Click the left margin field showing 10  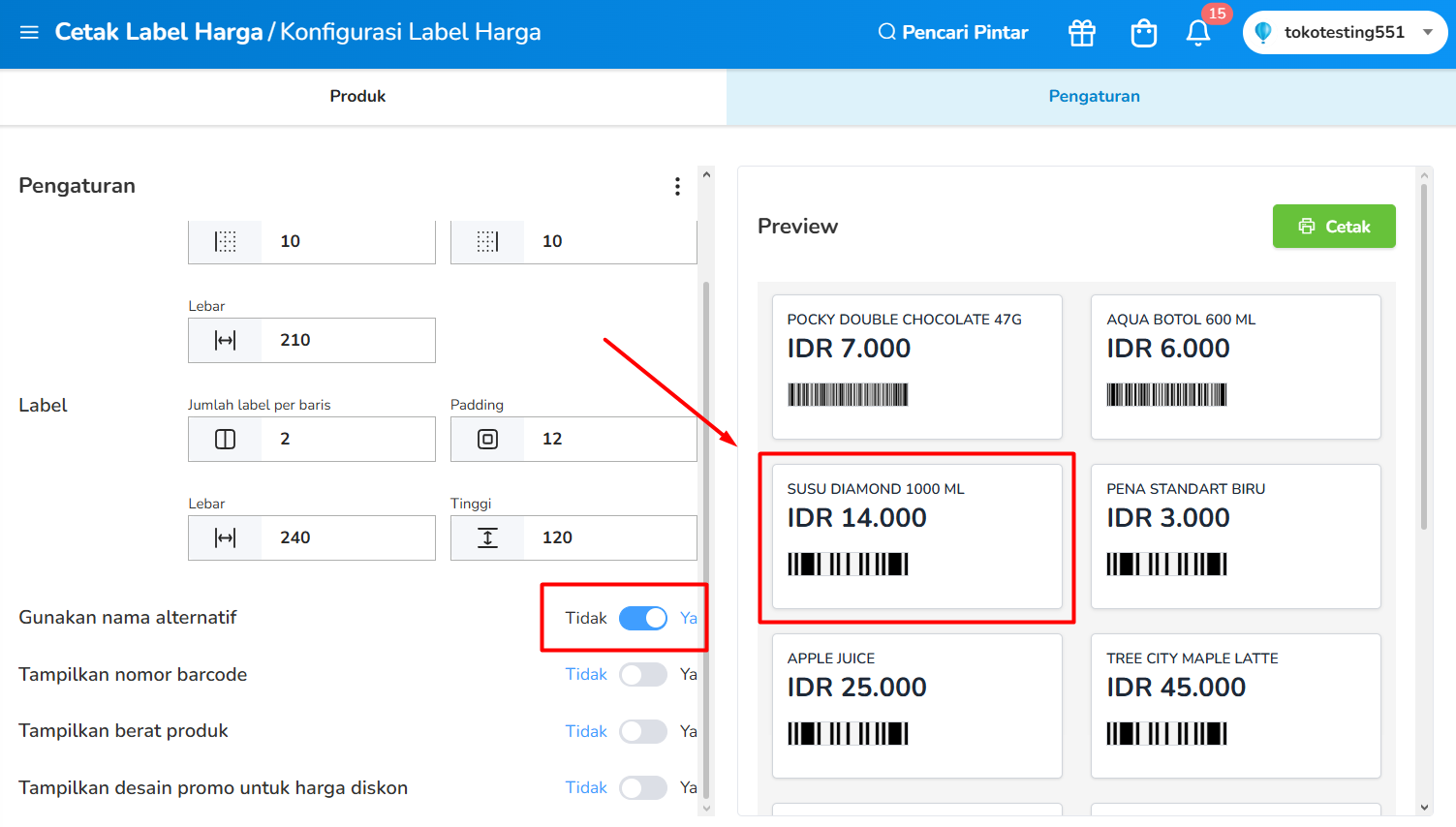pyautogui.click(x=312, y=241)
